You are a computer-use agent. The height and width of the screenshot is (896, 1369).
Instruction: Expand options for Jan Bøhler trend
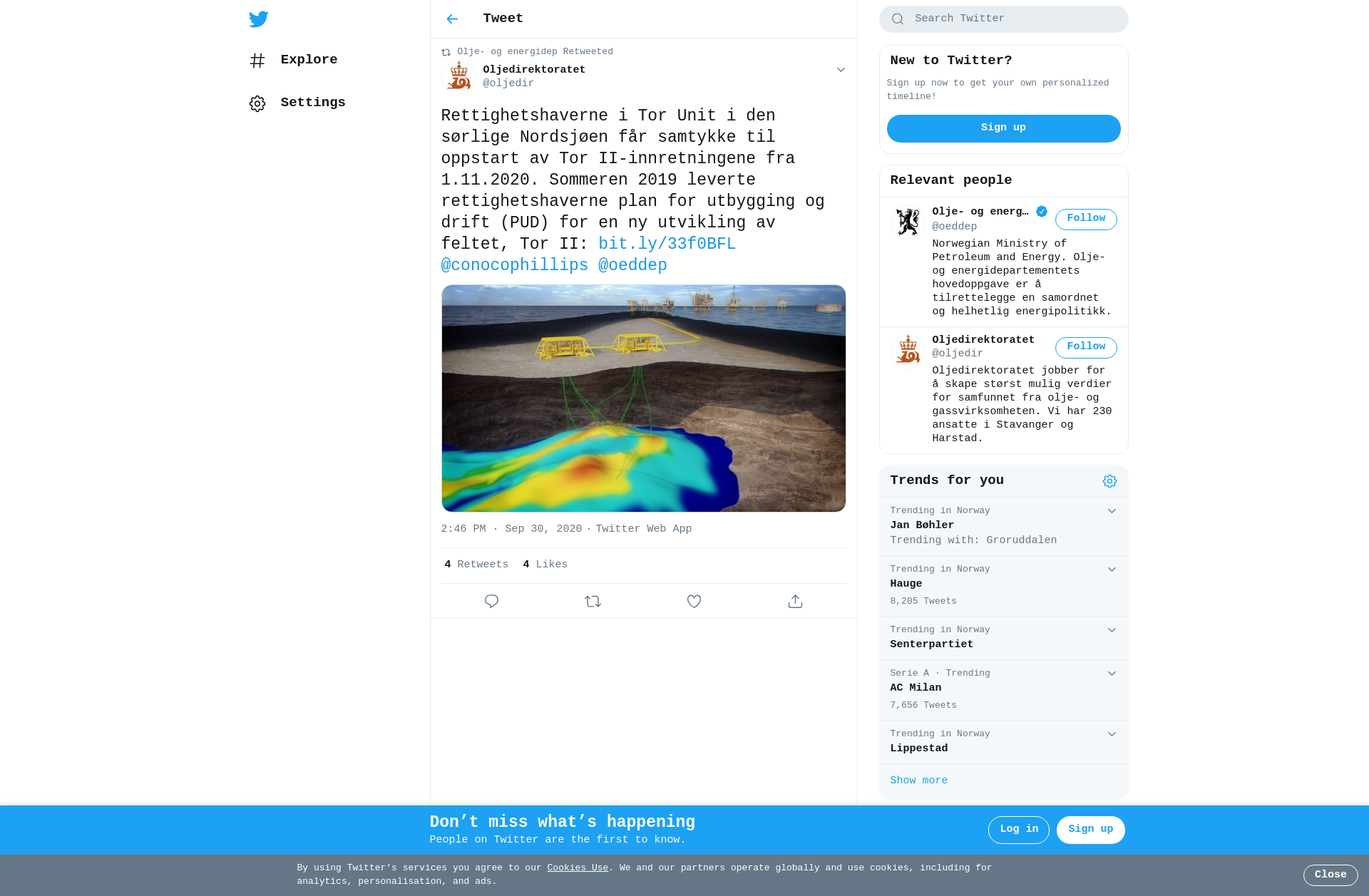[x=1112, y=511]
